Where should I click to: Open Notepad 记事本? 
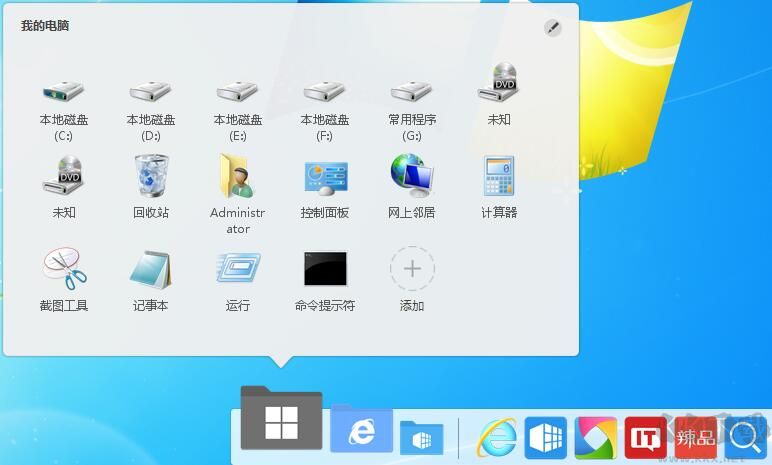151,269
